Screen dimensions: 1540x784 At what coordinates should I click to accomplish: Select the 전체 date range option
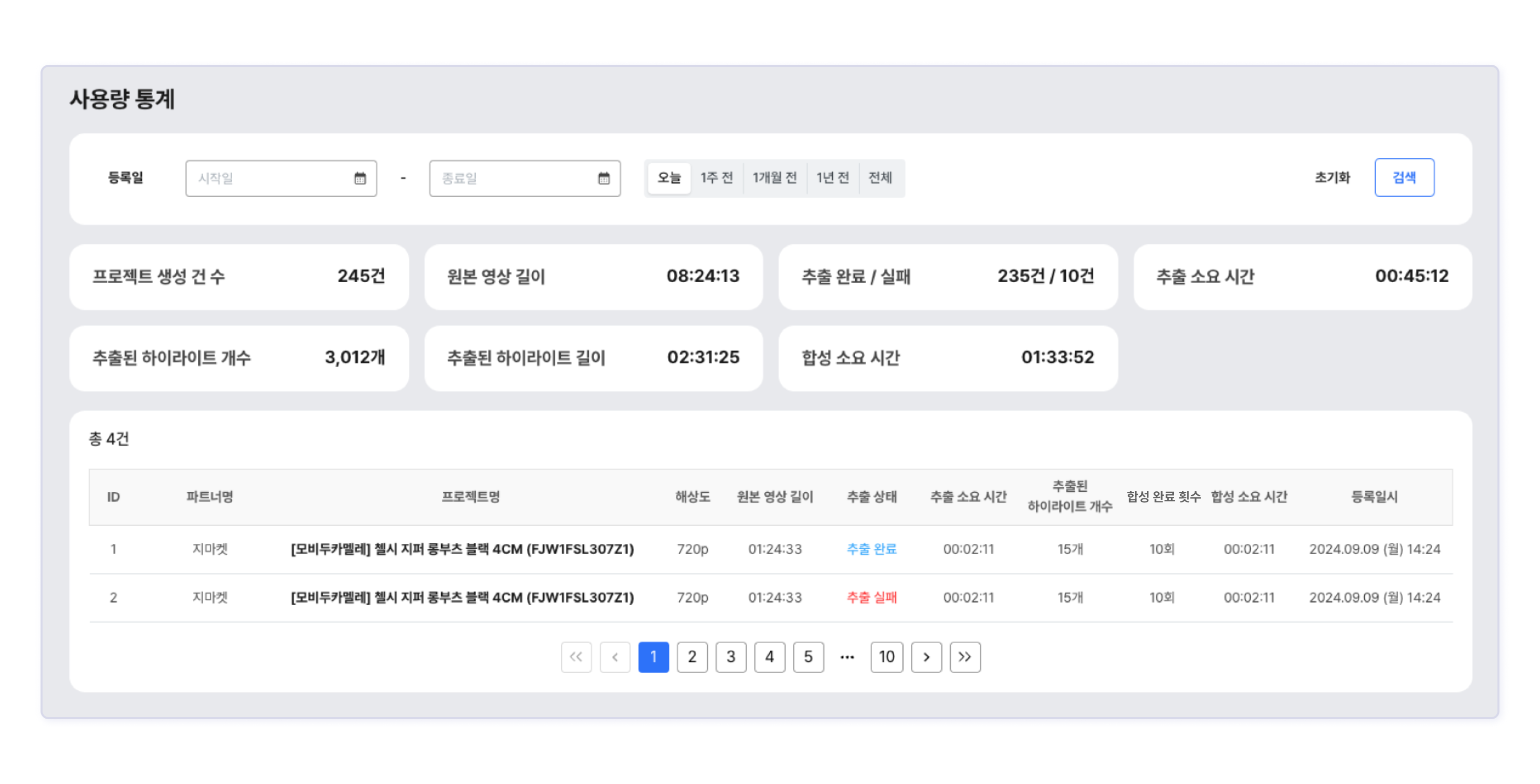[880, 177]
